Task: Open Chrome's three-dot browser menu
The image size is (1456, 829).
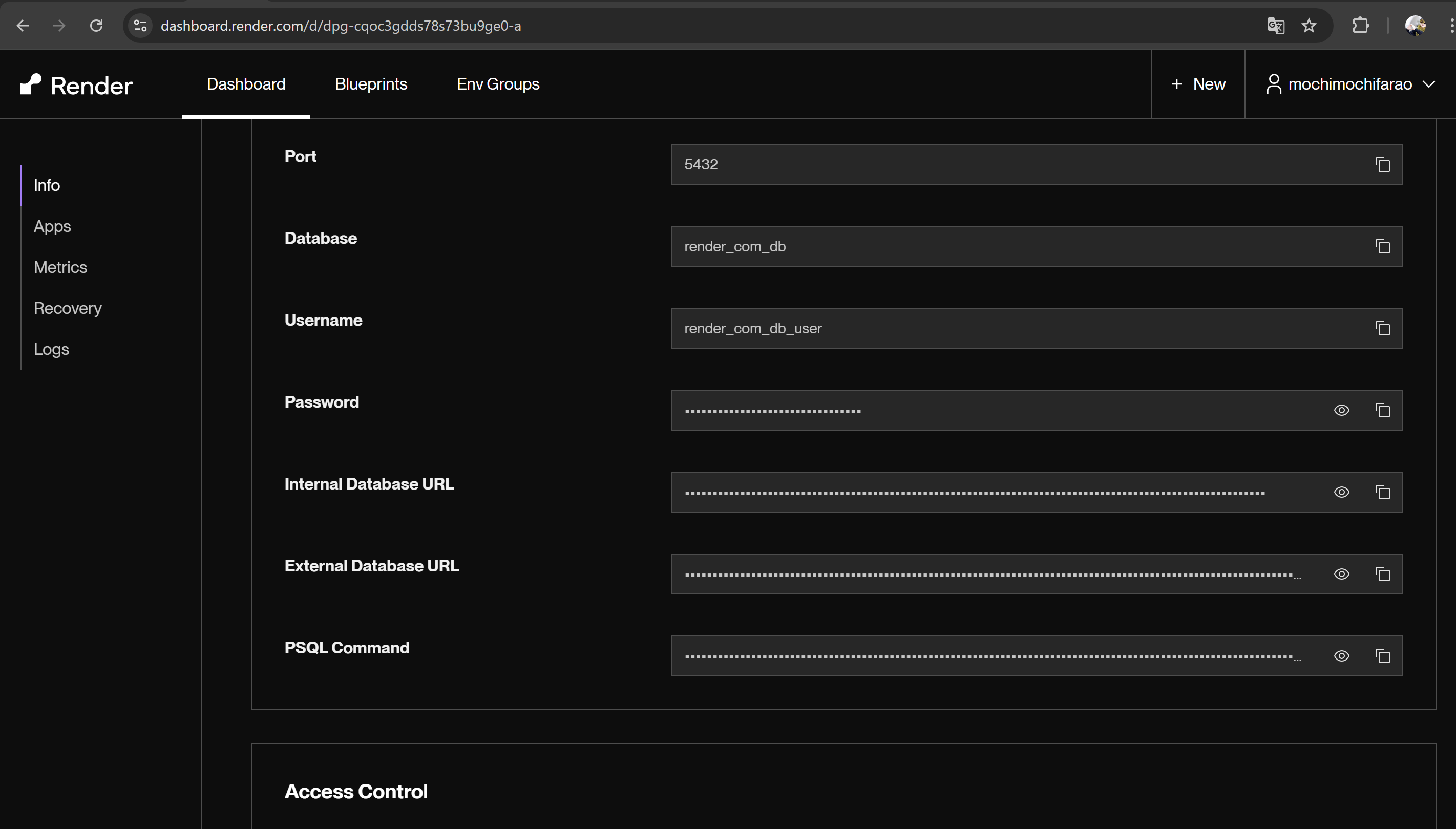Action: point(1449,26)
